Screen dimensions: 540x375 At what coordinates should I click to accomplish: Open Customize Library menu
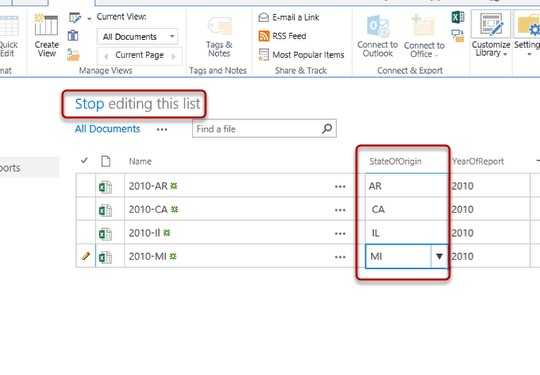point(491,34)
